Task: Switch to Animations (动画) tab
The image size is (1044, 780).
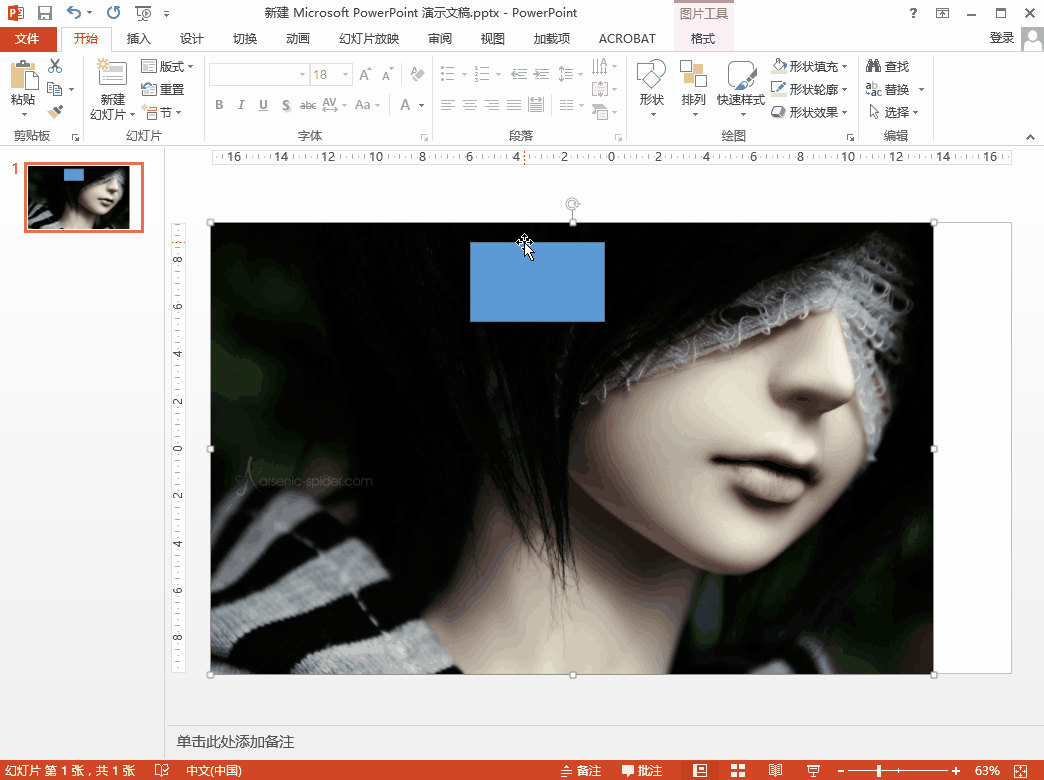Action: pos(298,39)
